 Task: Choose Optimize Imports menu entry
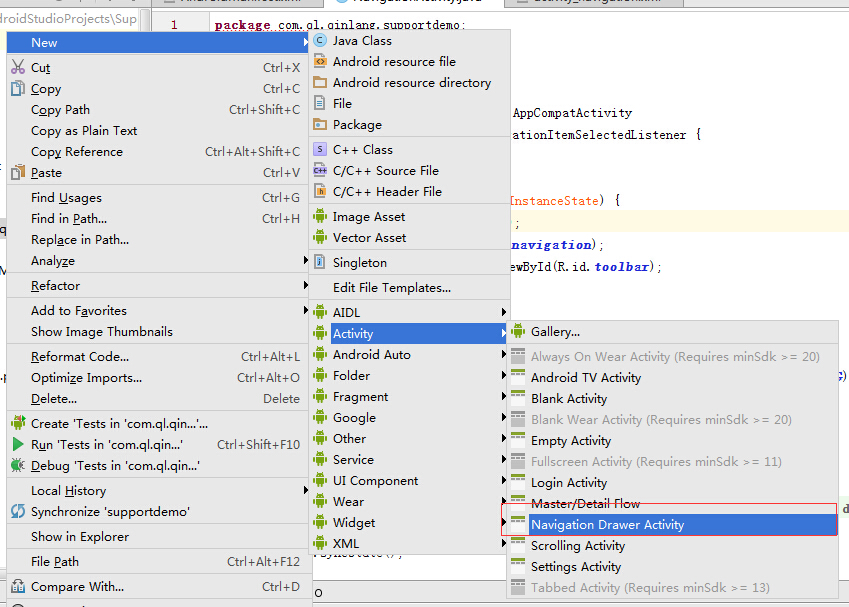[x=158, y=377]
